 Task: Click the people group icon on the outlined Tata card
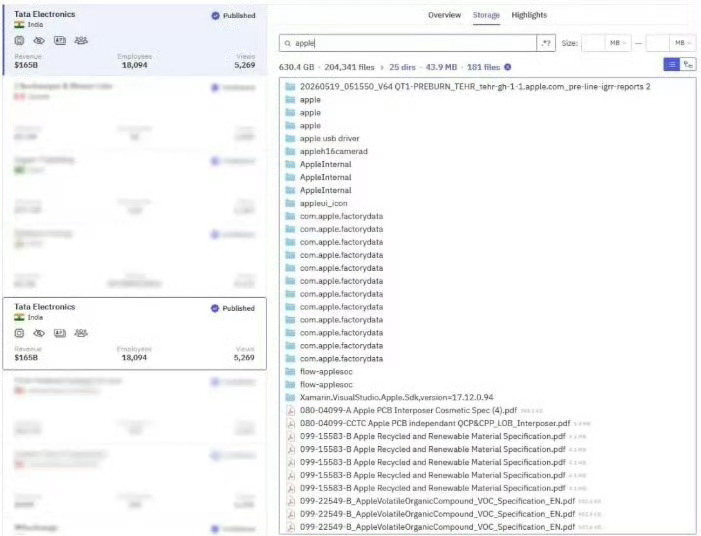(x=81, y=333)
